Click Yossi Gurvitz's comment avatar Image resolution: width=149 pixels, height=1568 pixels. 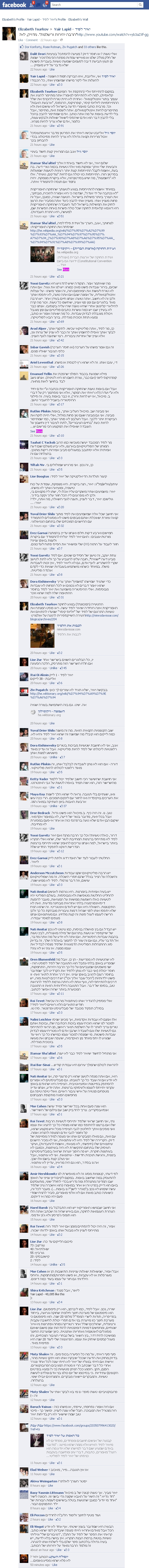[24, 286]
